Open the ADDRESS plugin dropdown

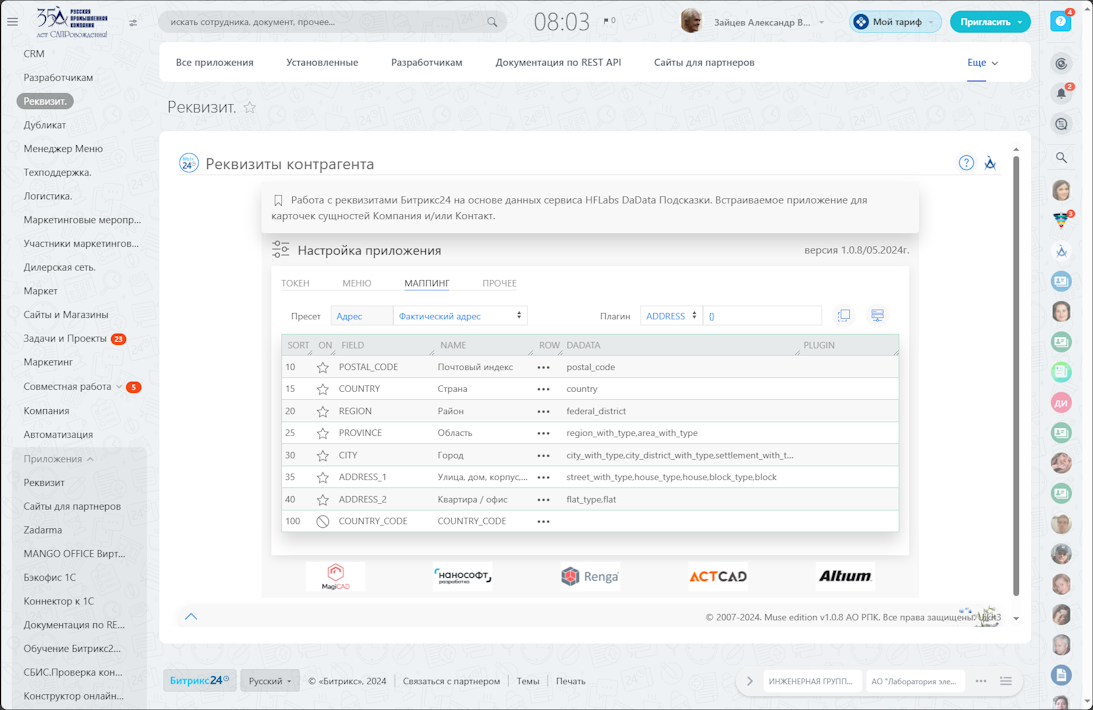671,316
